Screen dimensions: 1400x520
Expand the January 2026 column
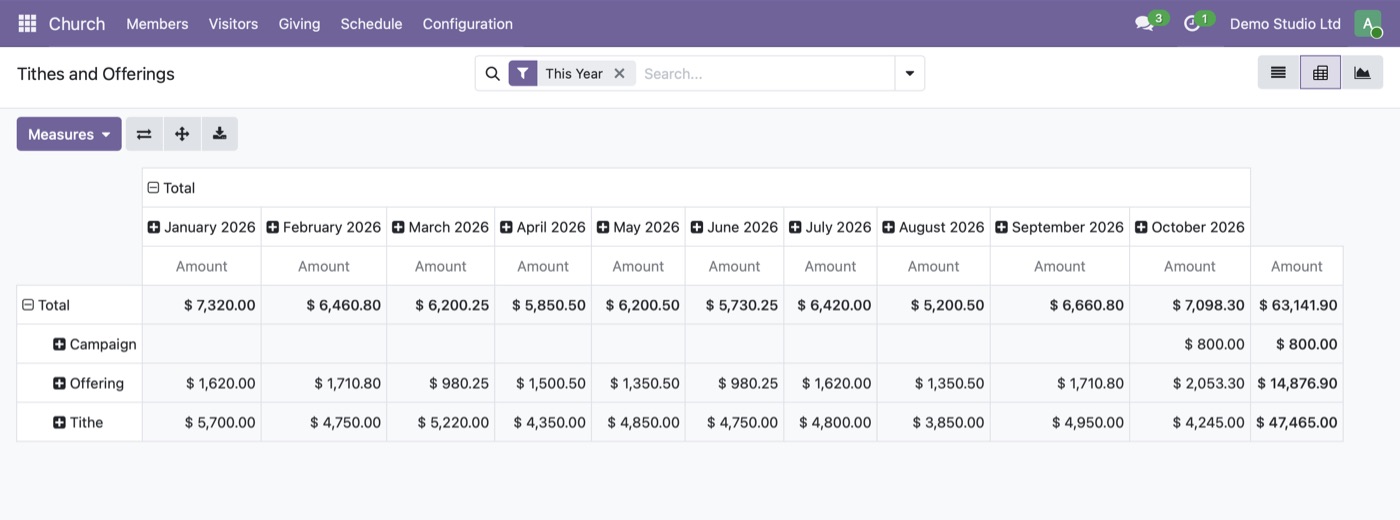201,227
